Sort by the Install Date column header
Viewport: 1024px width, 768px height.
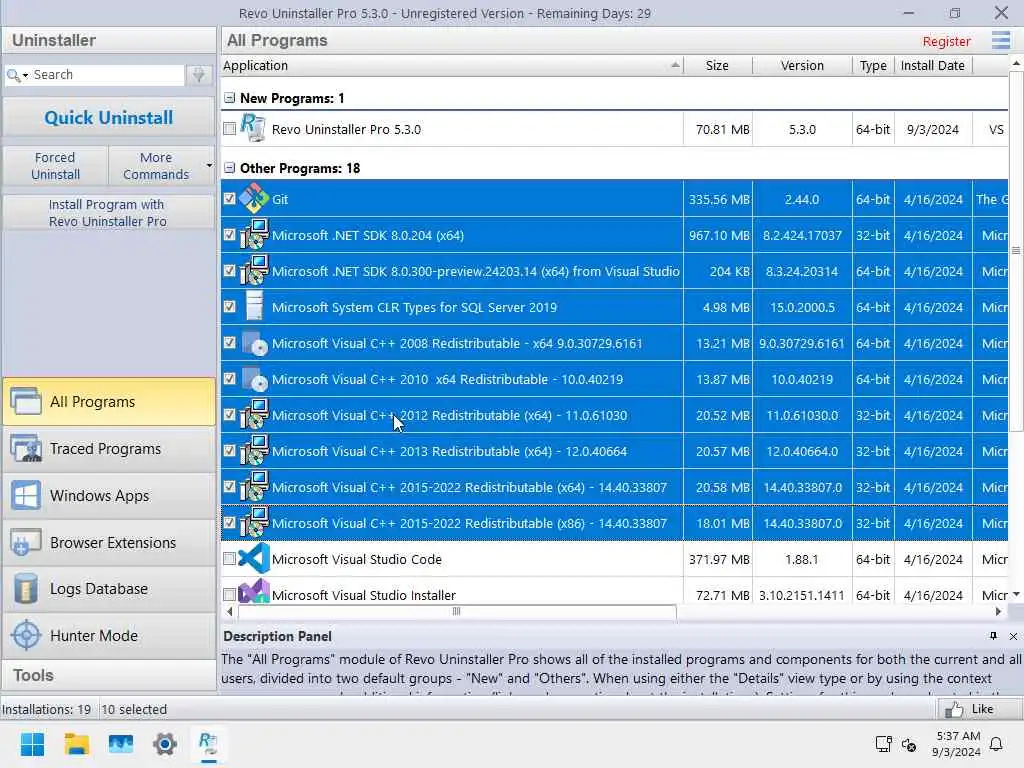[933, 65]
